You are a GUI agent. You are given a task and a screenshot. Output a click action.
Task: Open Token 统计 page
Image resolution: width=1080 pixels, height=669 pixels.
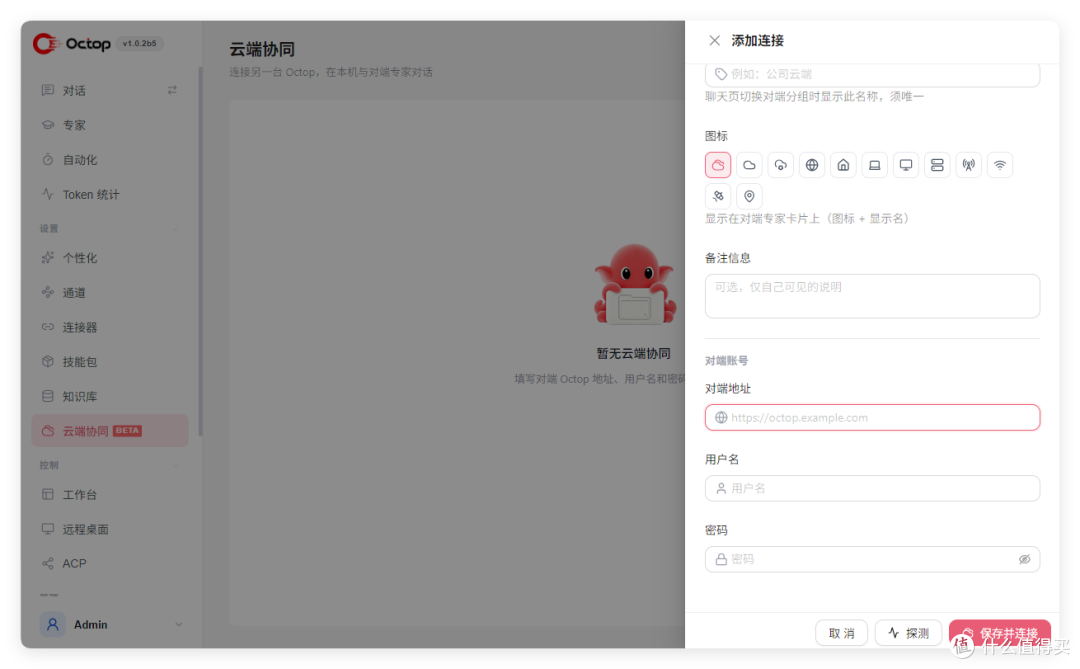pos(110,194)
